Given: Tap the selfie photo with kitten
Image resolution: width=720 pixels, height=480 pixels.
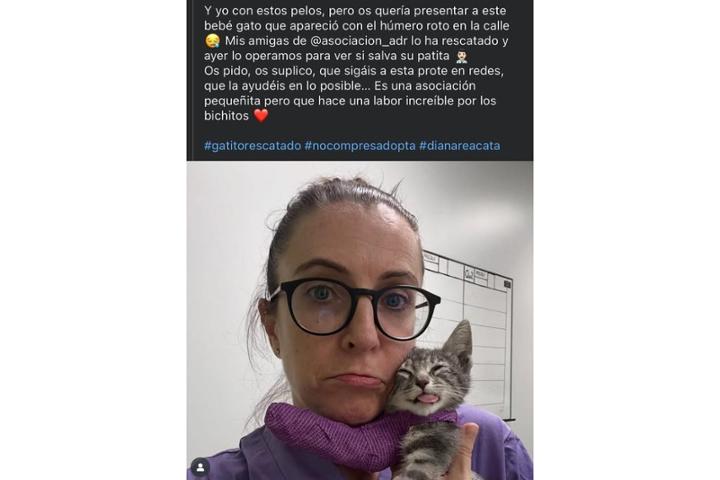Looking at the screenshot, I should [x=360, y=321].
